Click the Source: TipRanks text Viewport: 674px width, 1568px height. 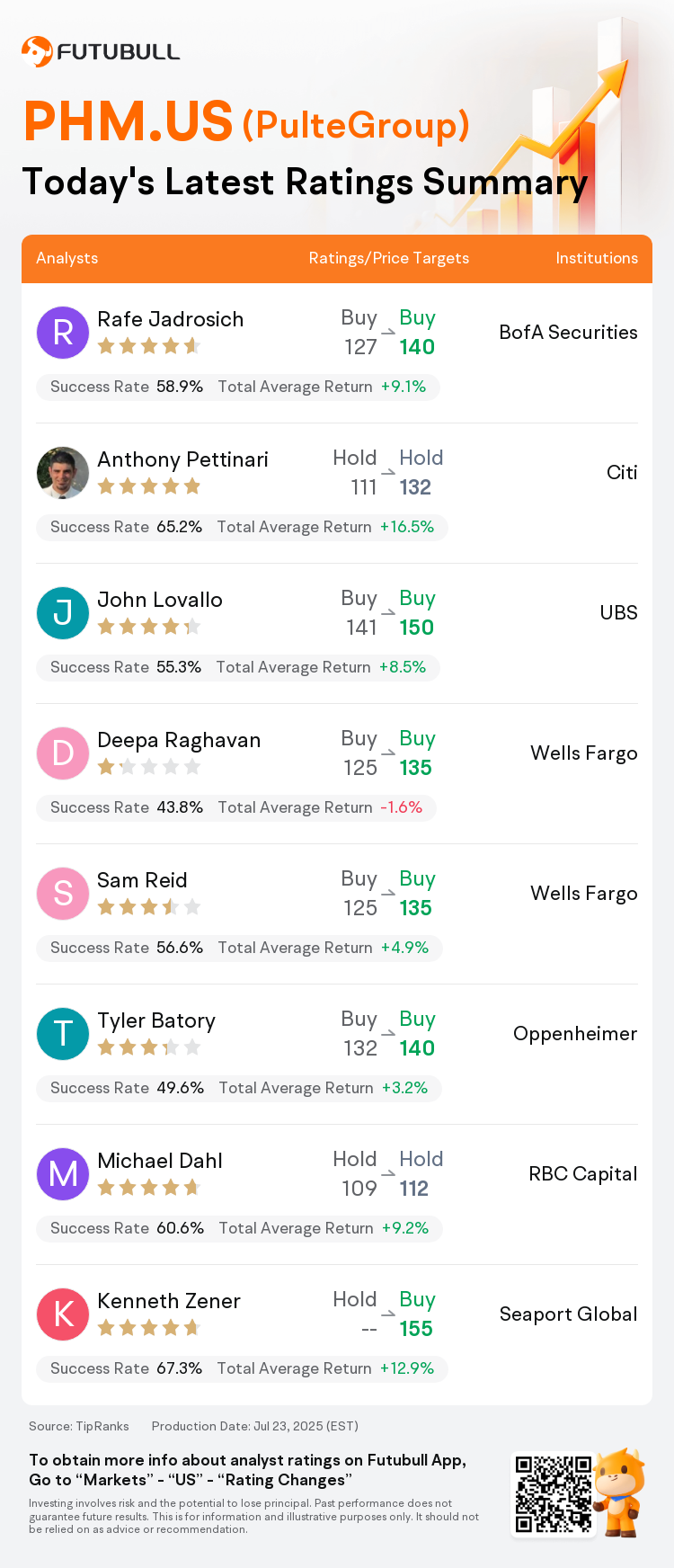tap(79, 1426)
